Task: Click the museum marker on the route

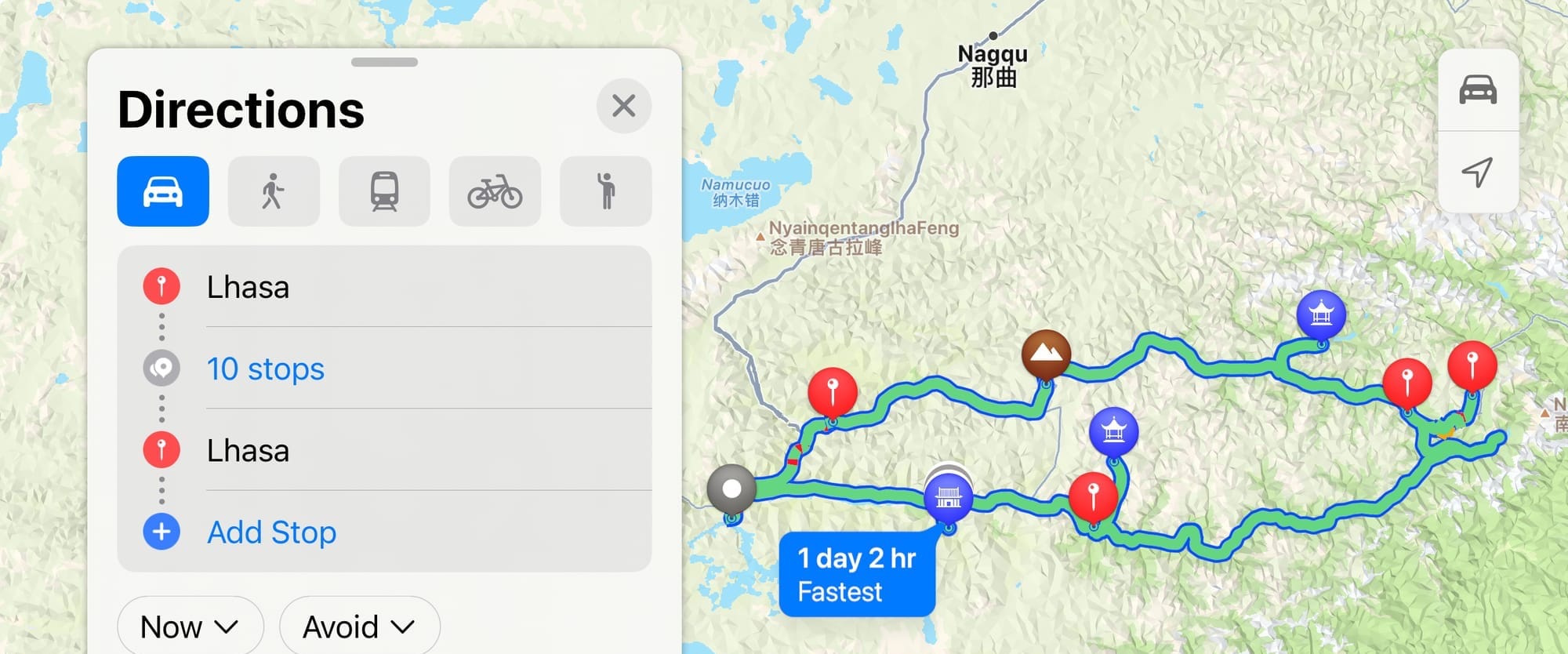Action: click(948, 497)
